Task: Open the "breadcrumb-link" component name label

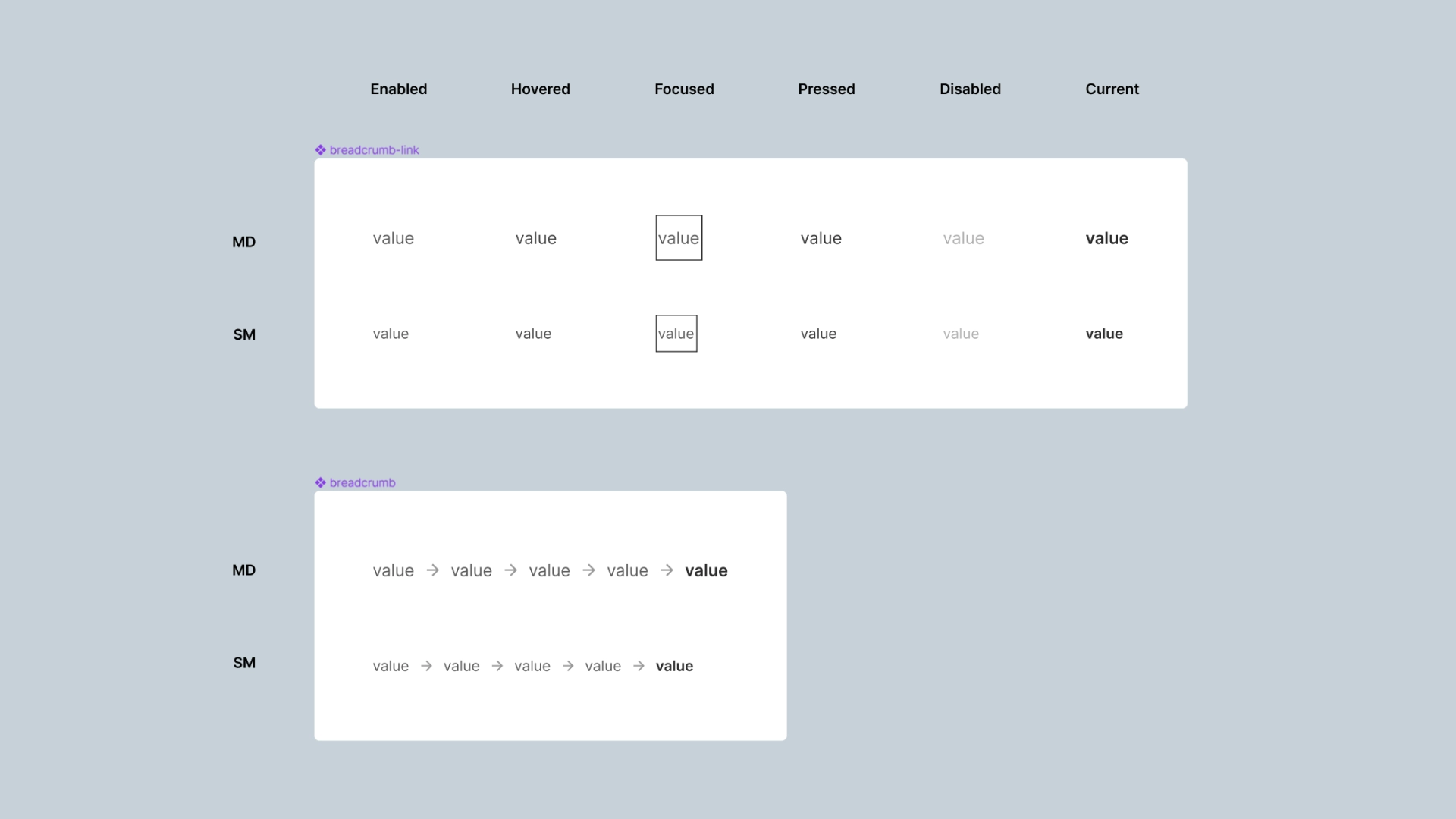Action: pyautogui.click(x=374, y=149)
